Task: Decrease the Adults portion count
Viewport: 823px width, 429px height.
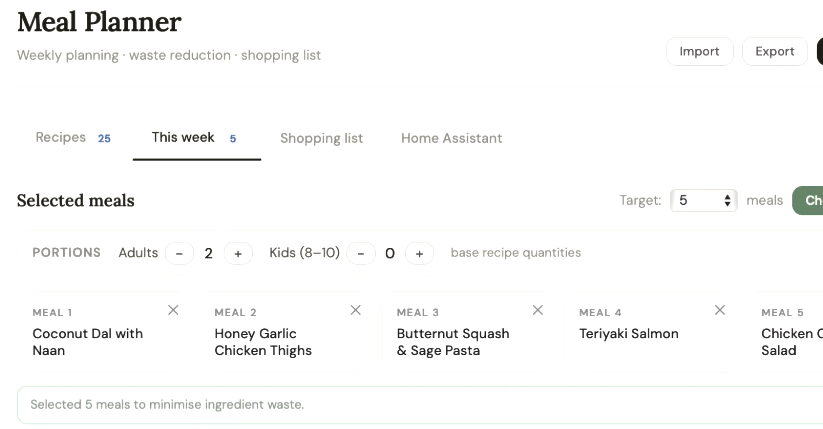Action: point(180,254)
